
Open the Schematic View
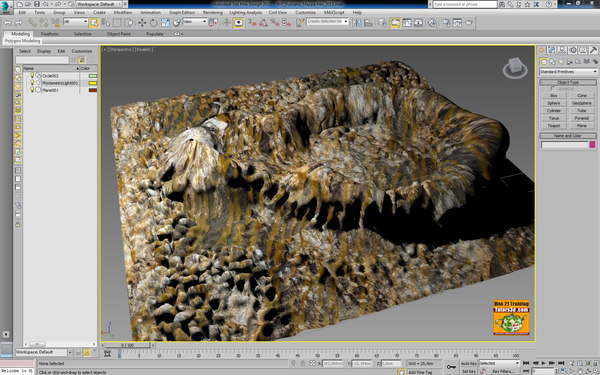pos(419,23)
